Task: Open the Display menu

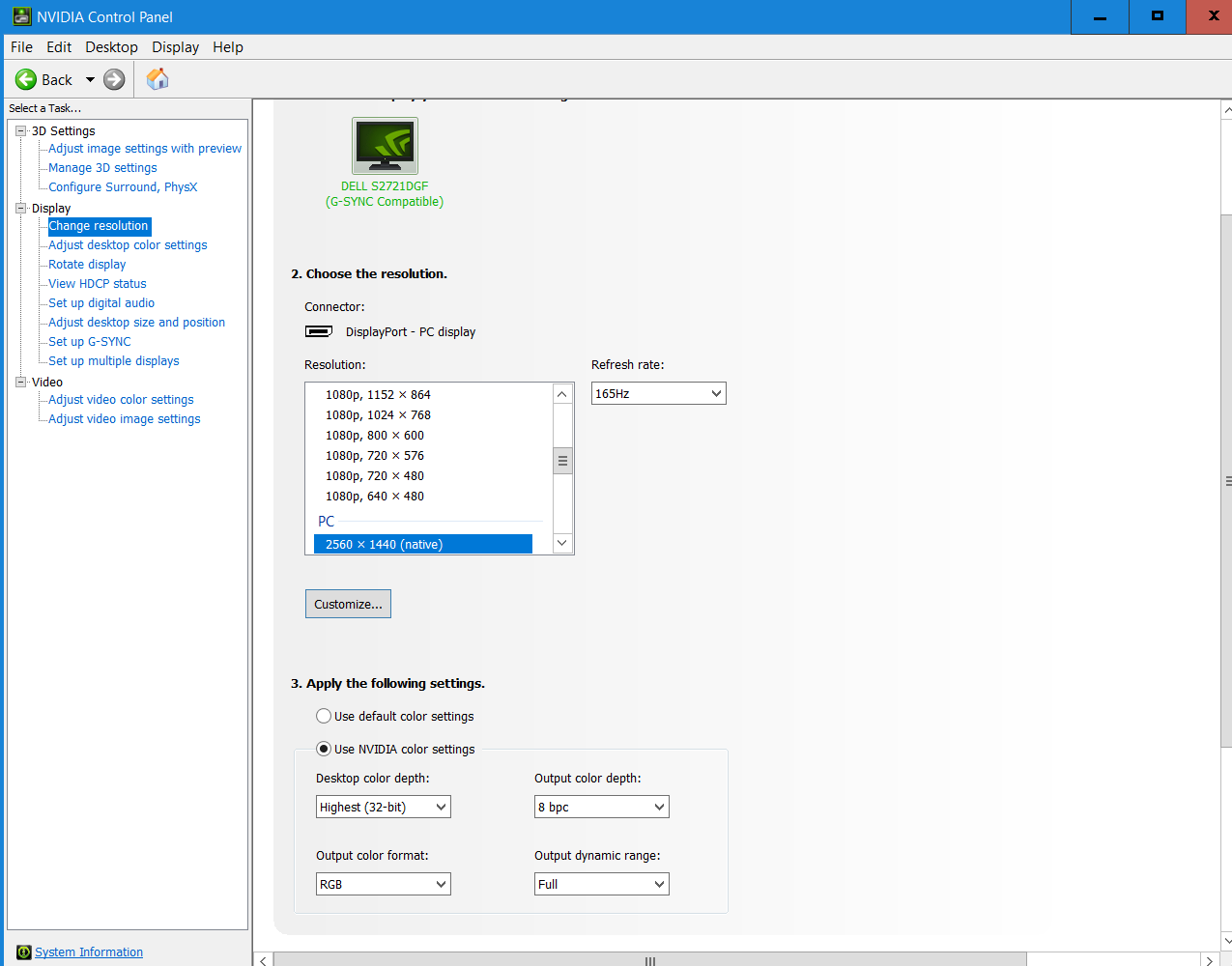Action: [175, 47]
